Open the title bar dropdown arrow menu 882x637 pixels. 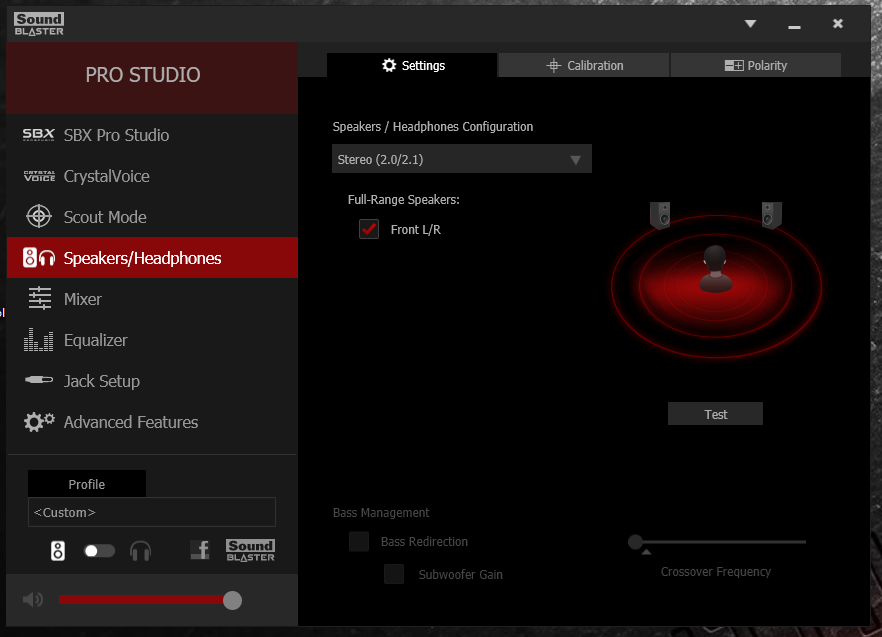(750, 24)
